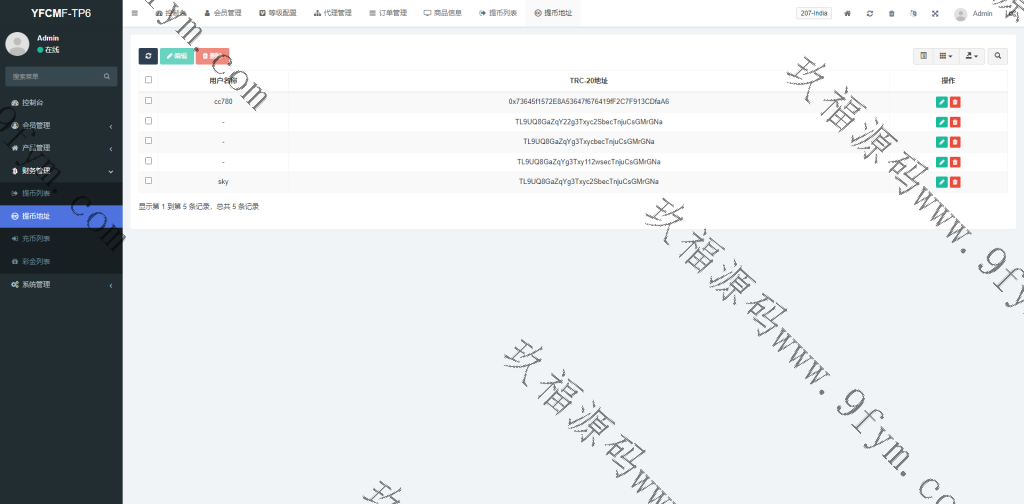
Task: Click the sidebar menu search field
Action: [55, 76]
